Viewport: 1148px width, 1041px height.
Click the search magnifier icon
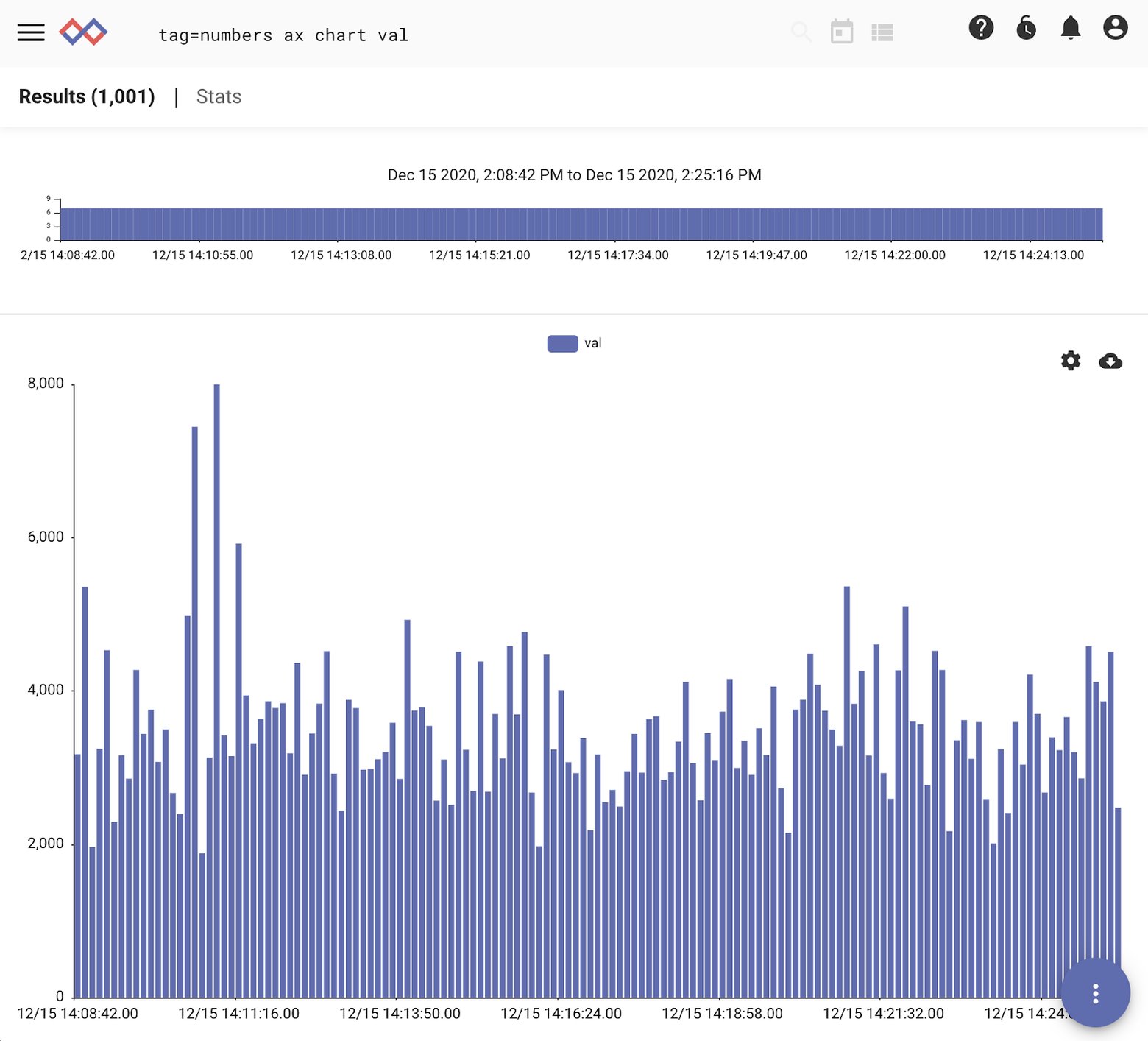point(801,32)
